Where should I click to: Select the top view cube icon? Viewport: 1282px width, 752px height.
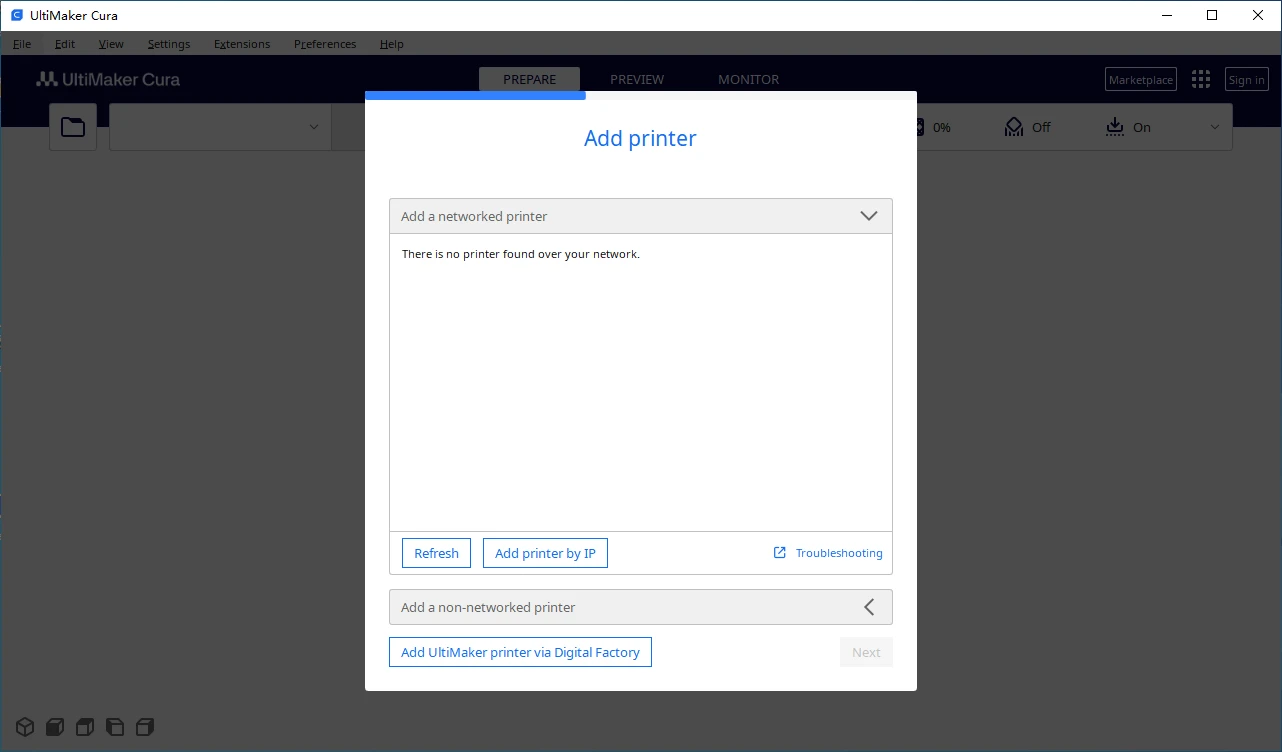[x=85, y=727]
